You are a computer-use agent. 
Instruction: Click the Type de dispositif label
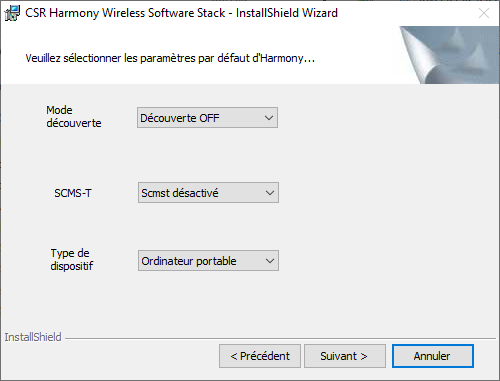[x=72, y=259]
